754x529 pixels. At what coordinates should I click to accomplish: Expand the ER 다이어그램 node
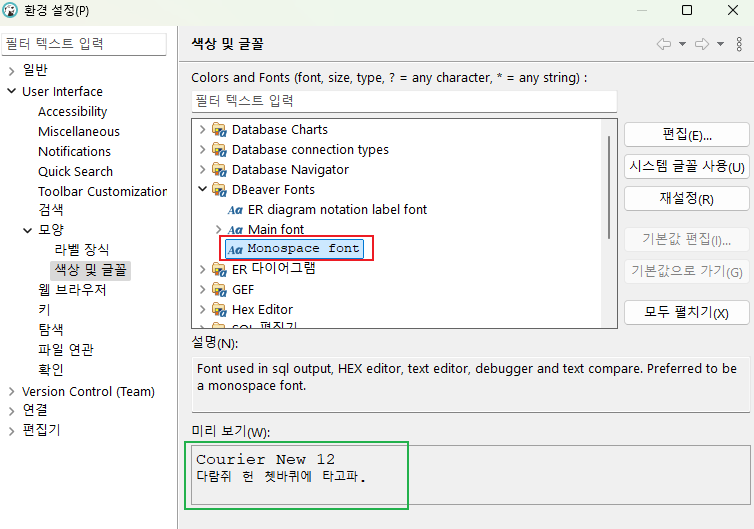coord(202,269)
